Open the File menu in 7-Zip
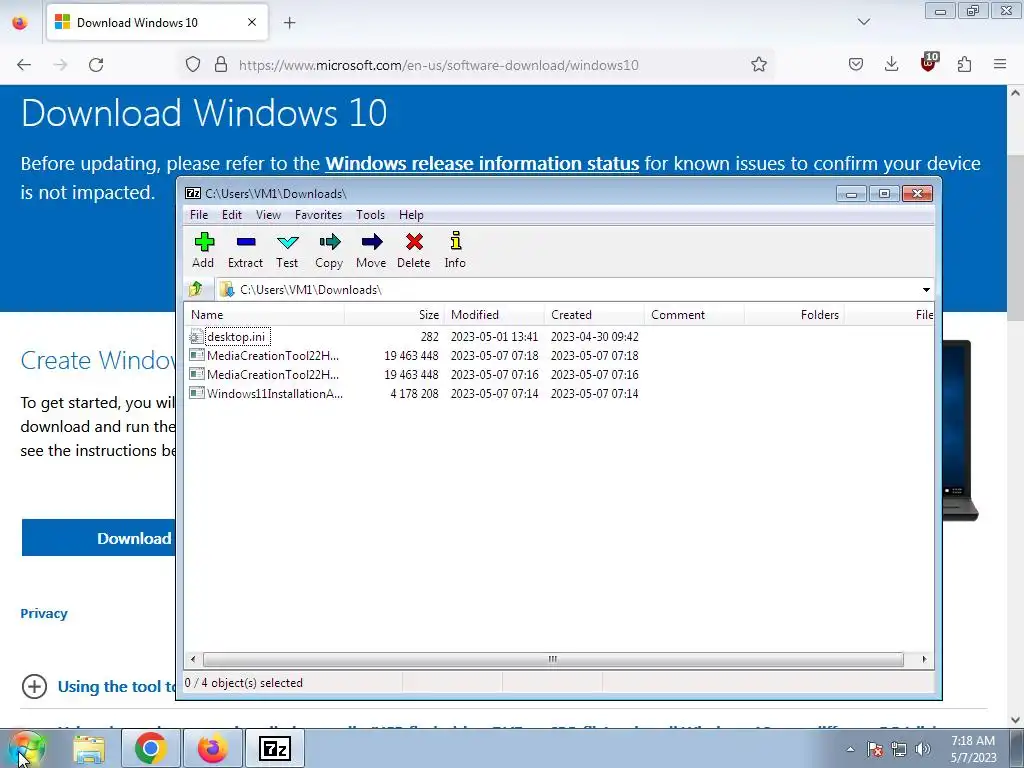This screenshot has height=768, width=1024. [199, 215]
